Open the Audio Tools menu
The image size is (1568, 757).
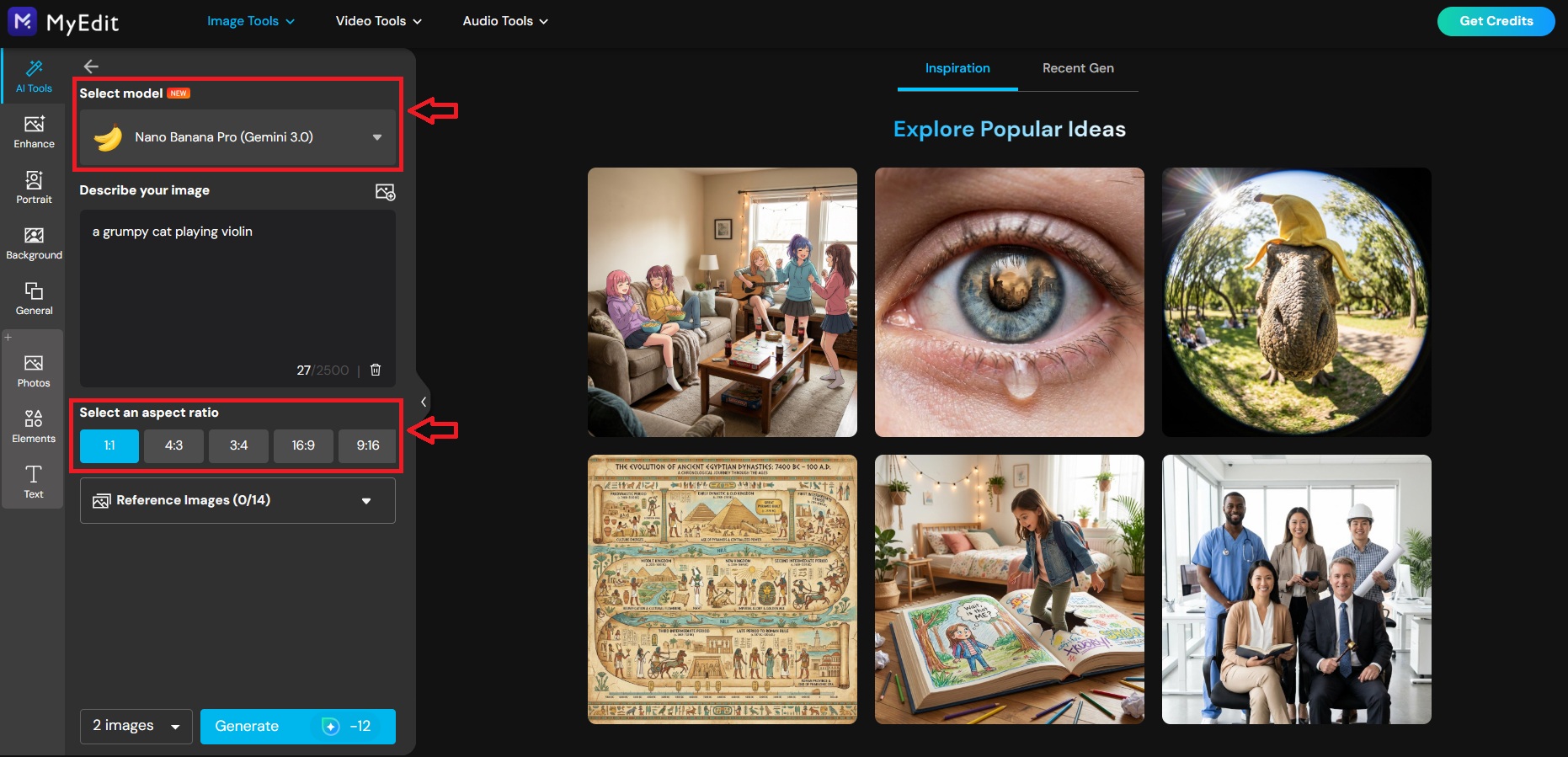click(505, 21)
